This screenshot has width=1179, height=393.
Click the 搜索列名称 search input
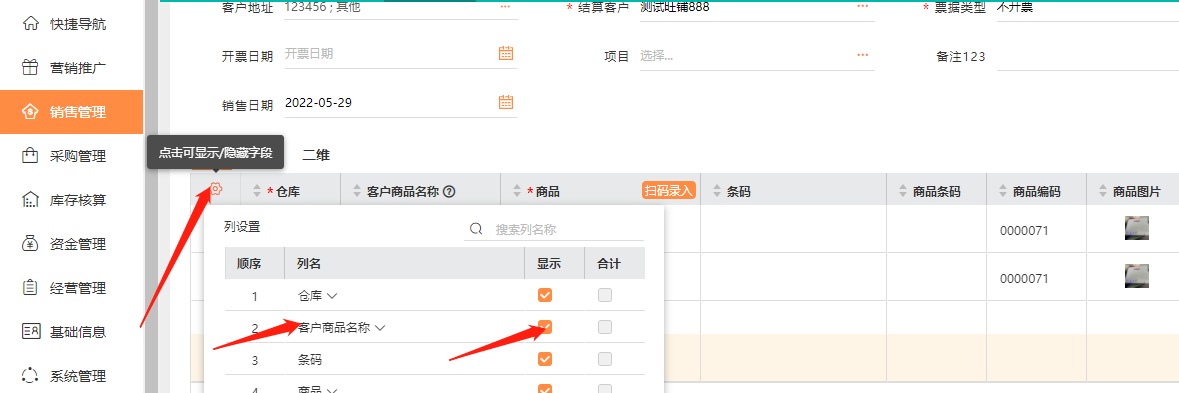click(x=568, y=229)
